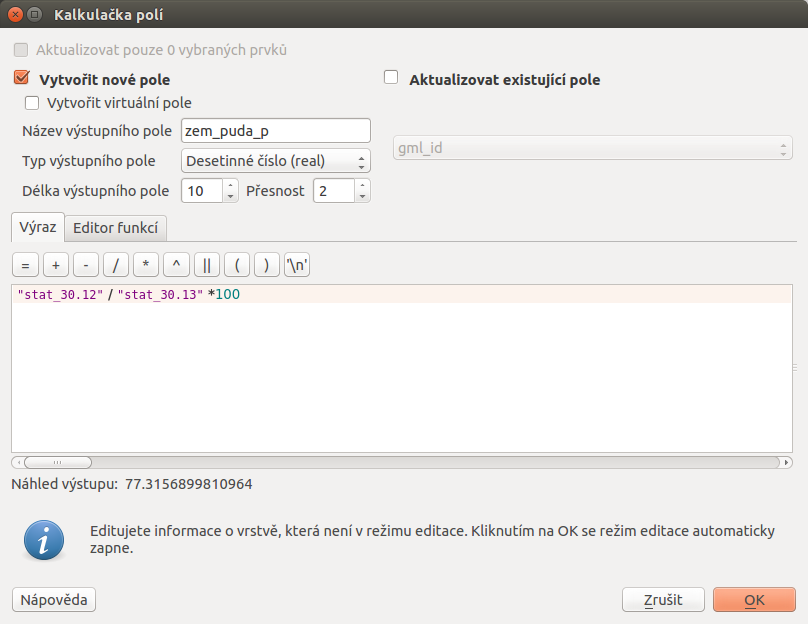This screenshot has width=808, height=624.
Task: Decrease 'Přesnost' value with down arrow
Action: [362, 197]
